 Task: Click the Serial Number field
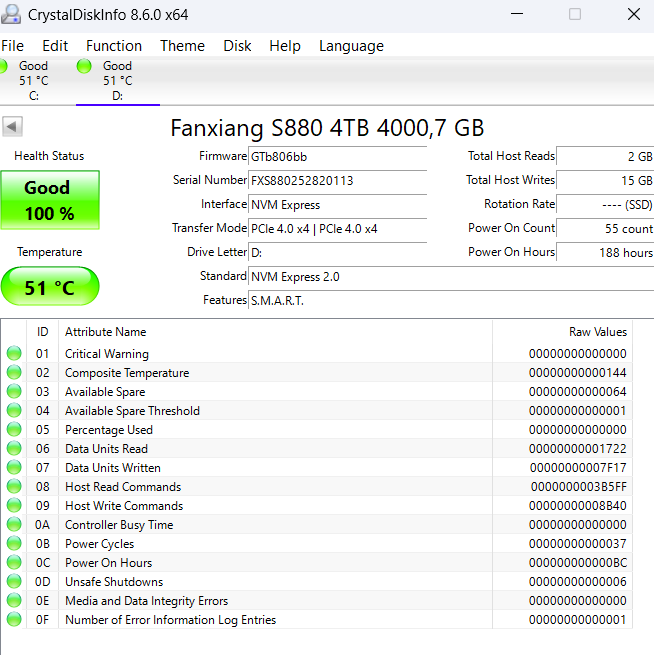pyautogui.click(x=337, y=181)
